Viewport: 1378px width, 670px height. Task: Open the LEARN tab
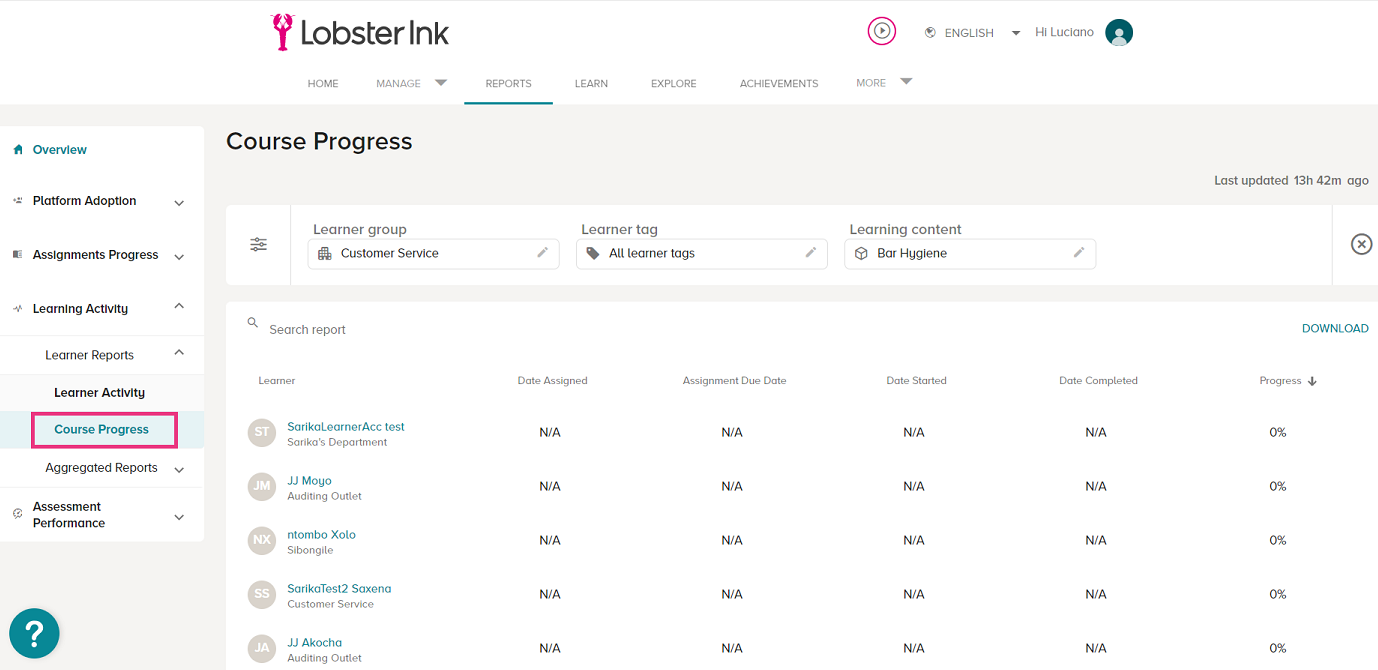point(591,84)
